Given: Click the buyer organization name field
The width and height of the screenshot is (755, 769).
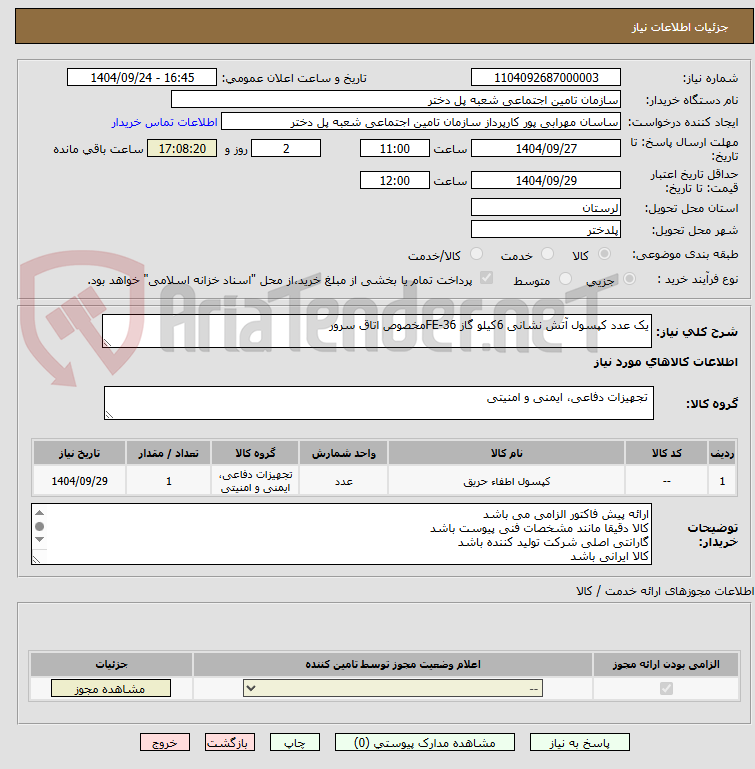Looking at the screenshot, I should [395, 100].
